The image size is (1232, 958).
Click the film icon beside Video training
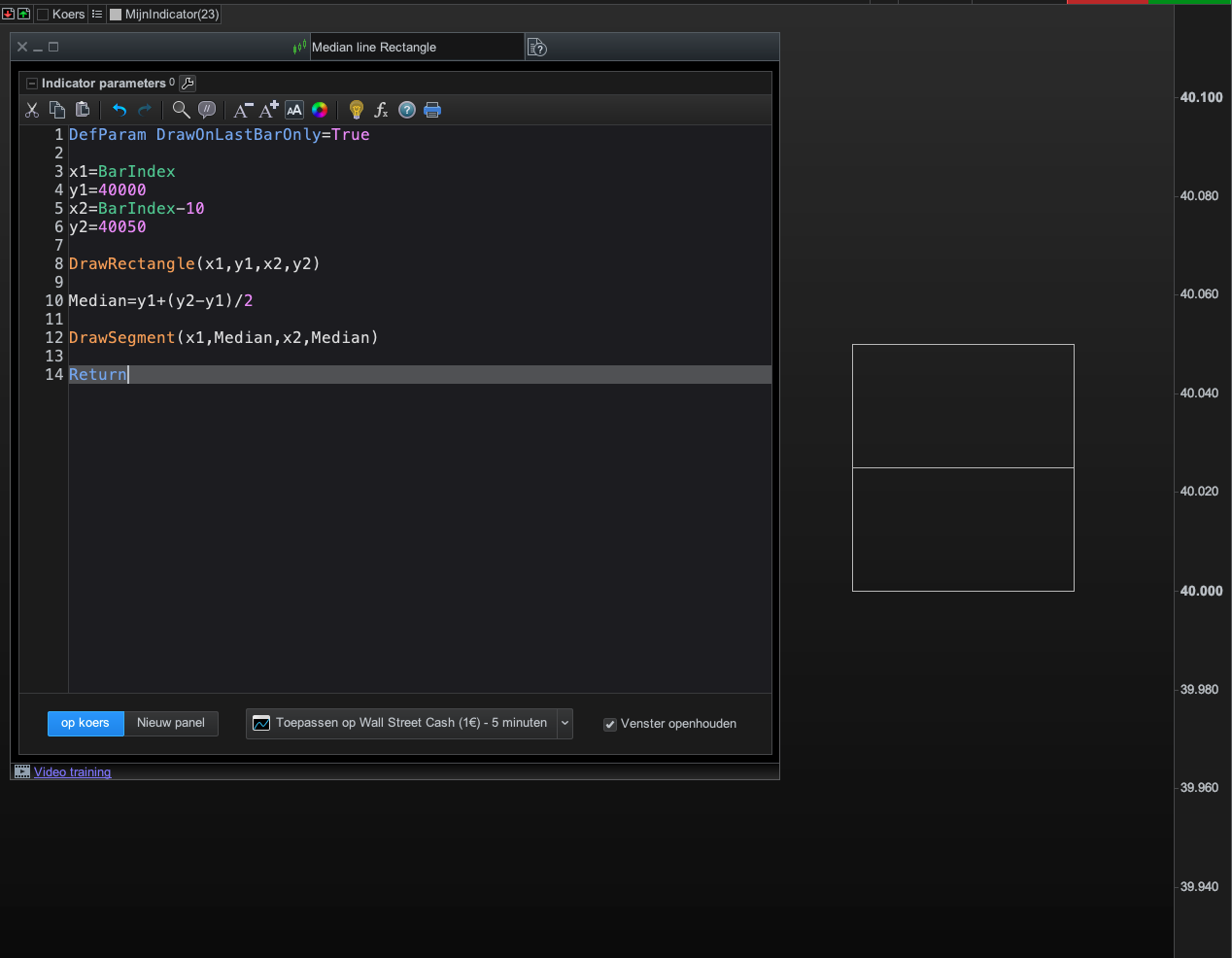(22, 771)
